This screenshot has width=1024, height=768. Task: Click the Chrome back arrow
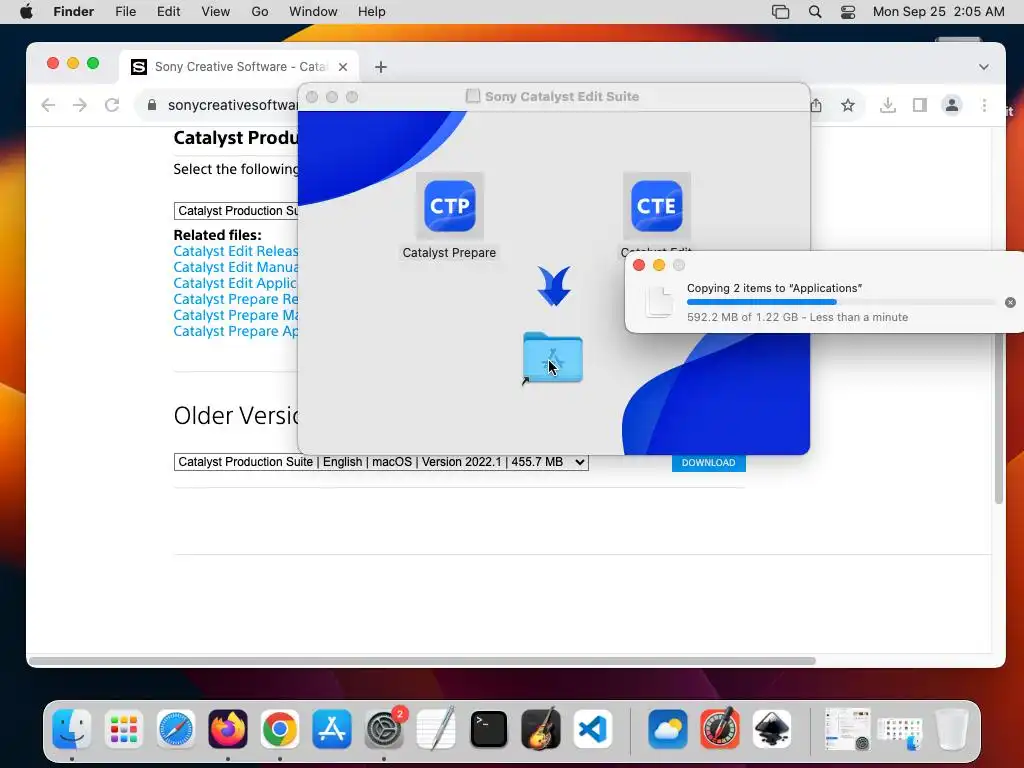(x=48, y=105)
